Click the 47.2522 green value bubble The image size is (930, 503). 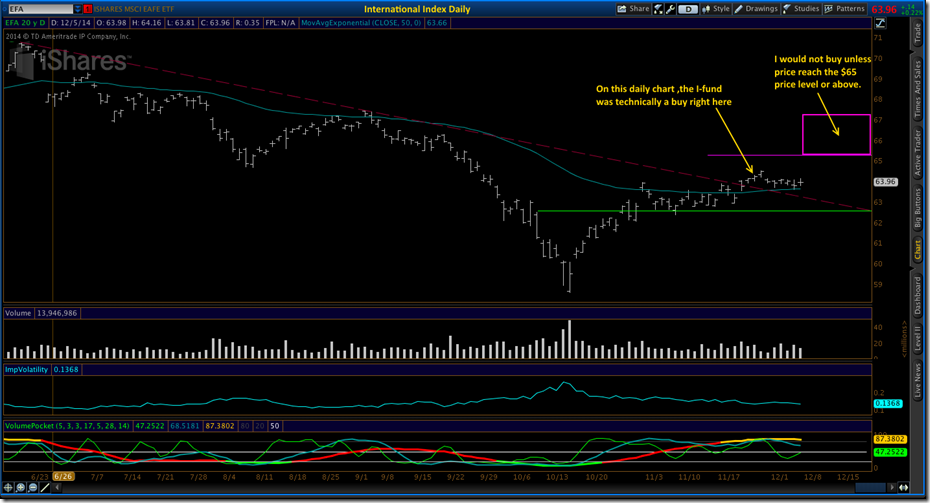(890, 452)
